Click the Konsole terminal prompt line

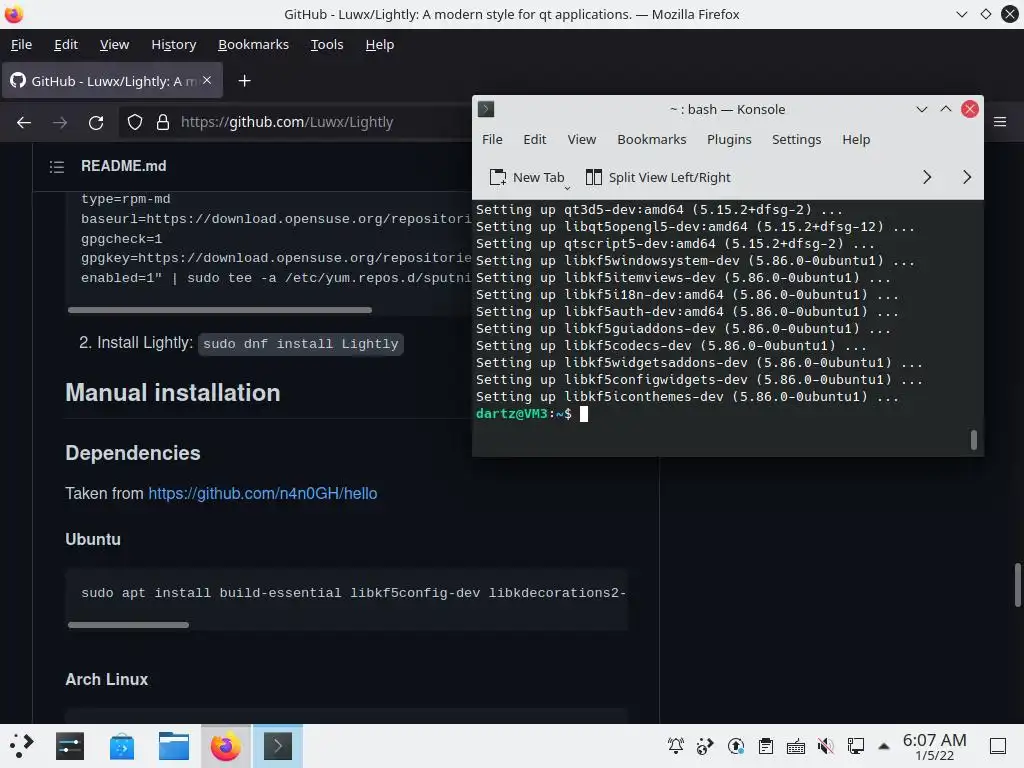[532, 413]
